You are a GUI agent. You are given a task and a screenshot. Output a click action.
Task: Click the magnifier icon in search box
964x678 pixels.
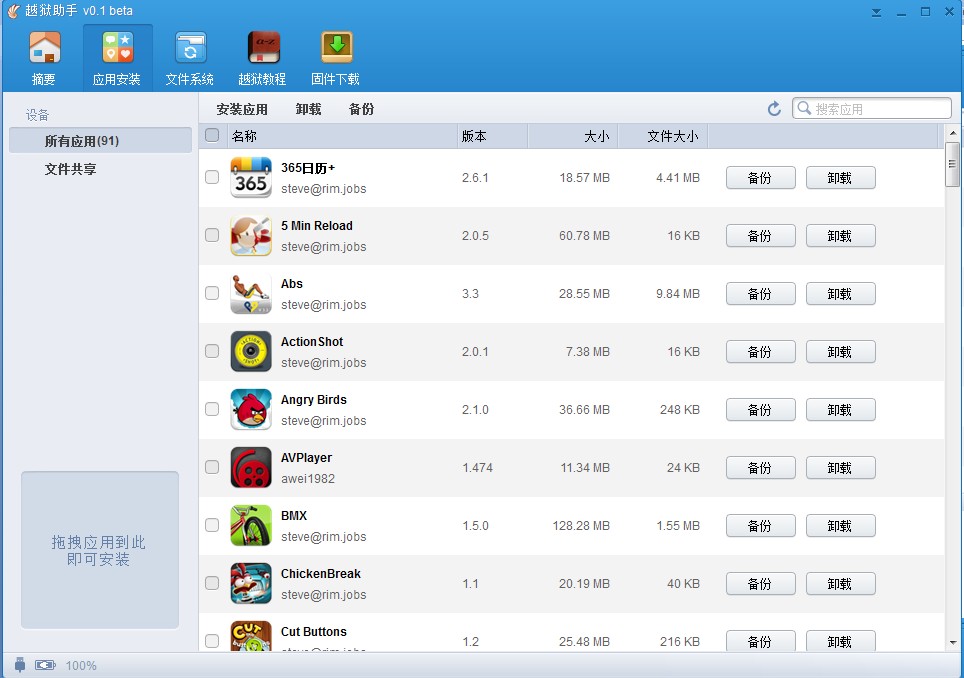pyautogui.click(x=804, y=108)
